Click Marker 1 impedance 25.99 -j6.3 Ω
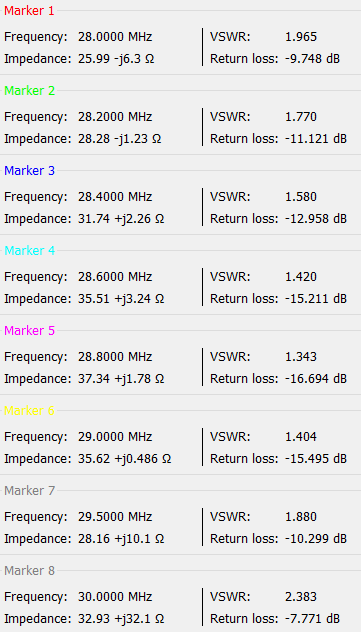The height and width of the screenshot is (632, 361). coord(116,59)
